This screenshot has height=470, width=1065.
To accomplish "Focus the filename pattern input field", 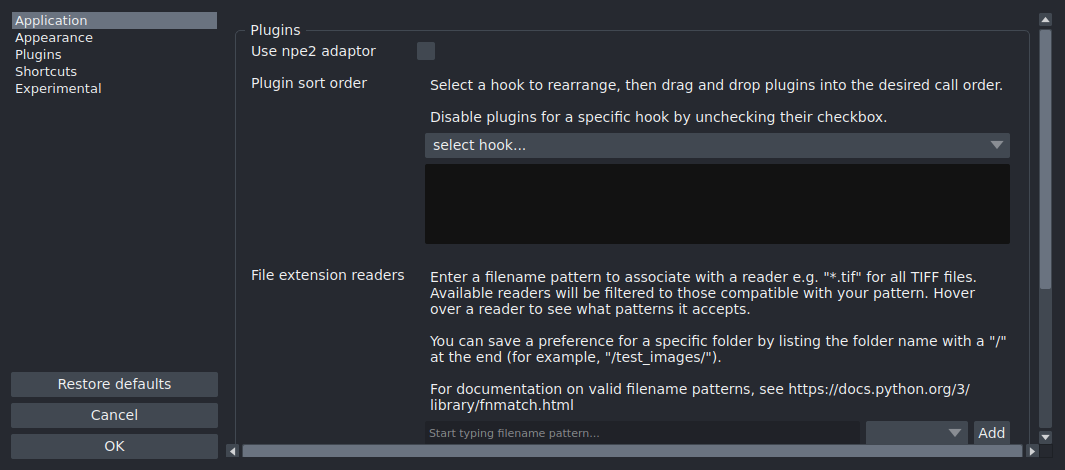I will (641, 433).
